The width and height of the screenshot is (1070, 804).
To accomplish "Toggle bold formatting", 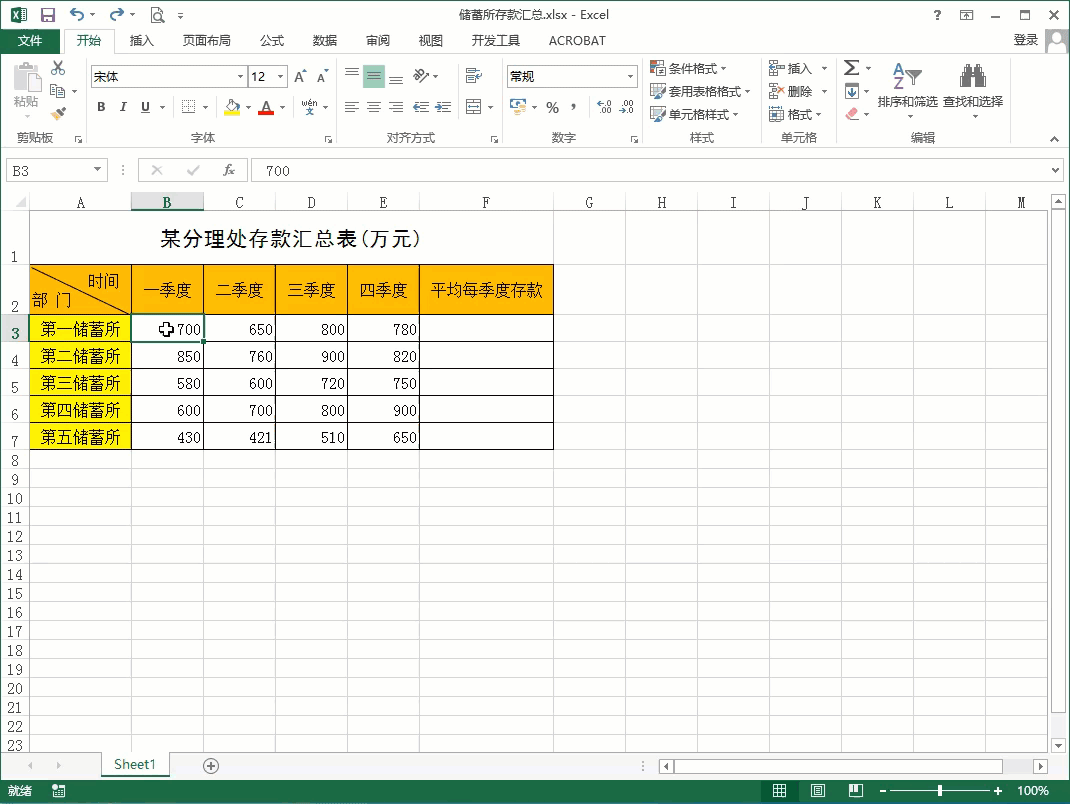I will point(101,107).
